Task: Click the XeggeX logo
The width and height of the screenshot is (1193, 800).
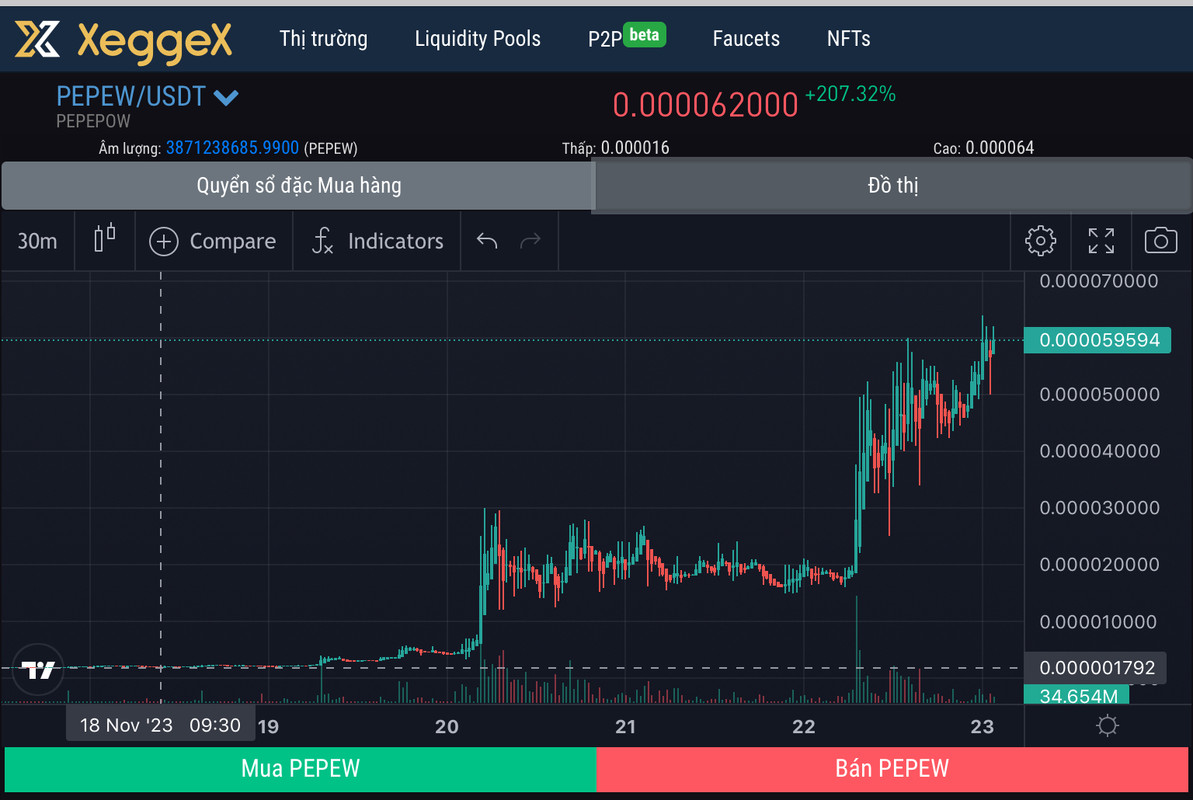Action: [x=123, y=40]
